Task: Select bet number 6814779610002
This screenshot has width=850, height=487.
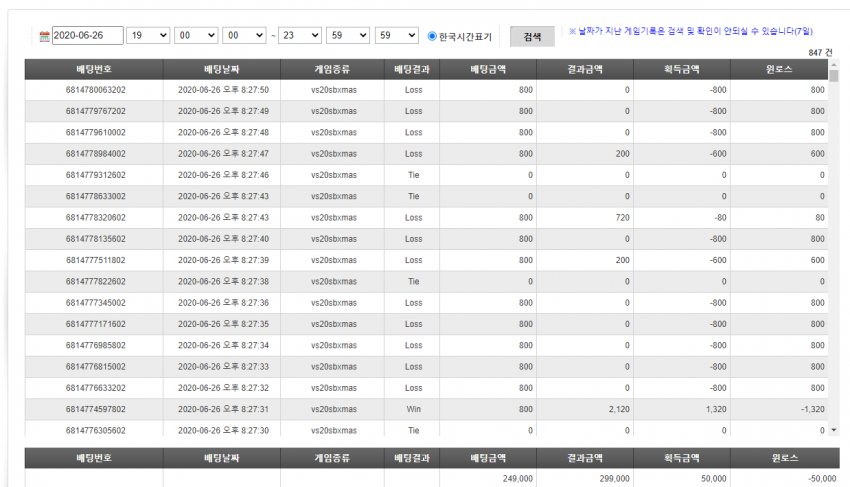Action: [x=95, y=132]
